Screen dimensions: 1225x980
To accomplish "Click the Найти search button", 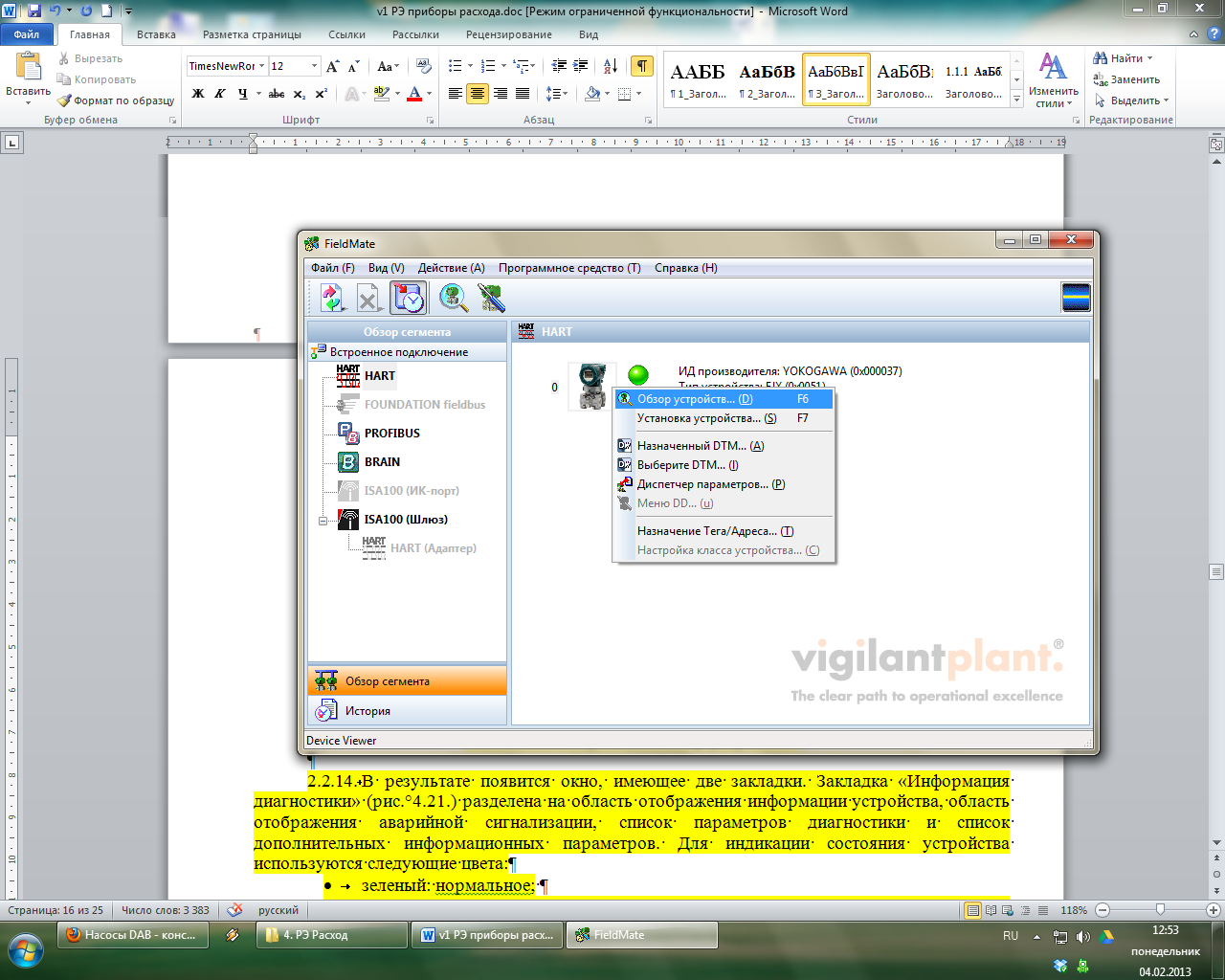I will [x=1125, y=58].
